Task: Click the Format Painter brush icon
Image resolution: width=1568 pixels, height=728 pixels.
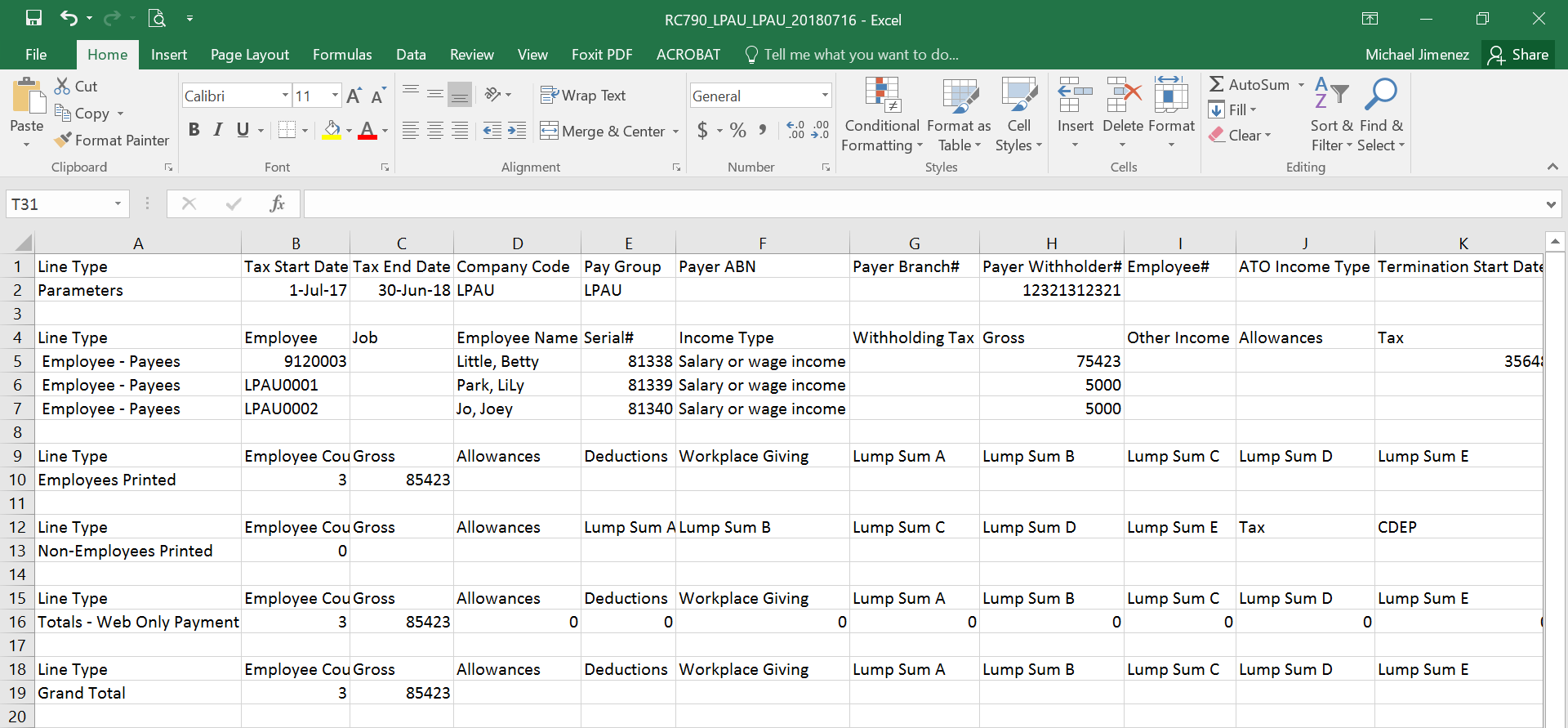Action: tap(63, 141)
